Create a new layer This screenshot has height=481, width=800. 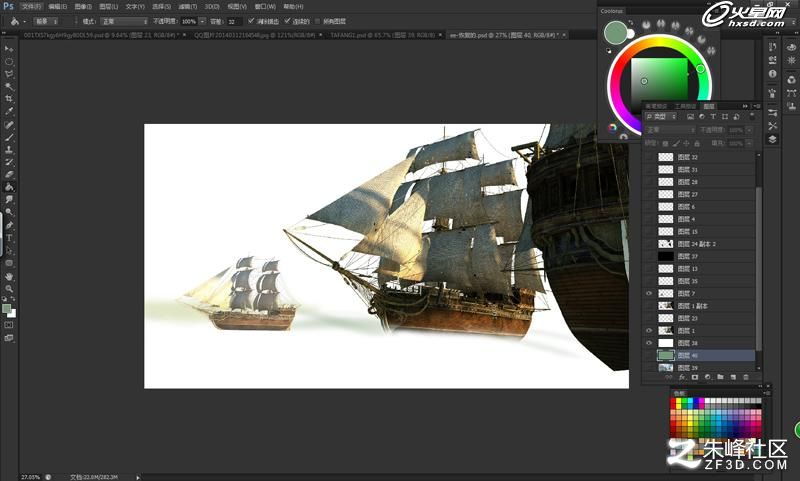coord(733,377)
